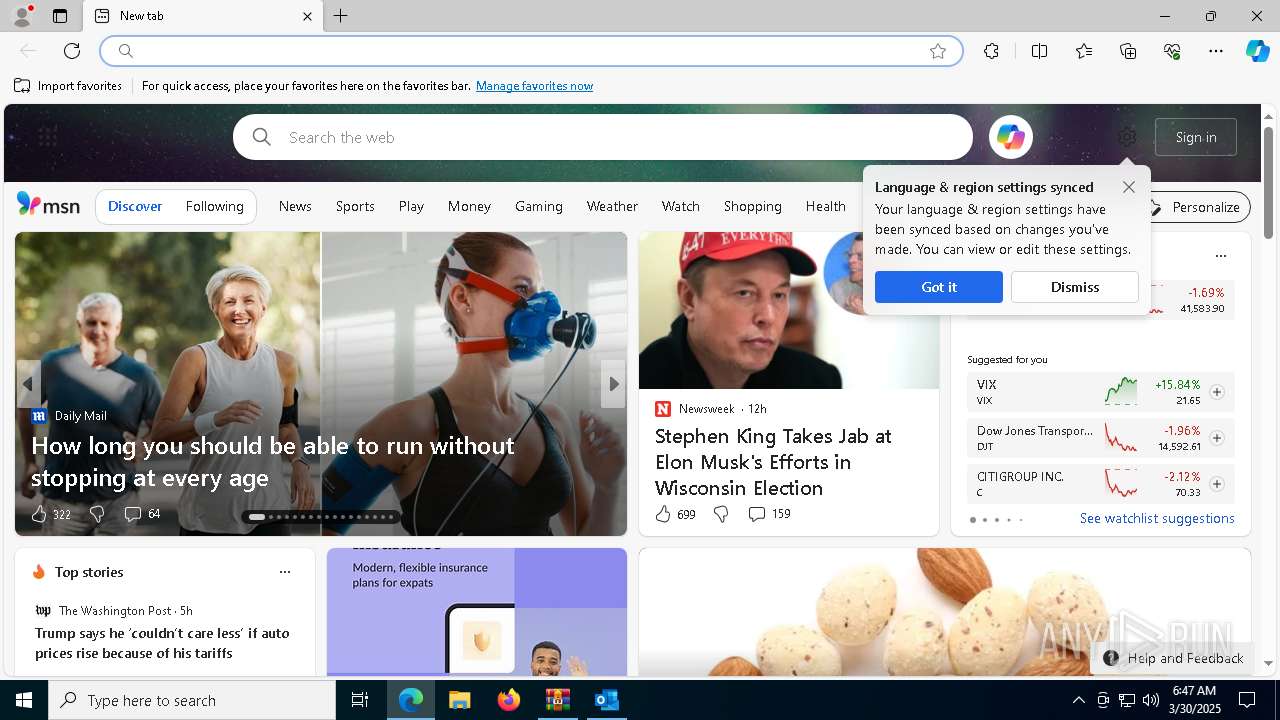Open Top stories more options
Screen dimensions: 1280x720
click(285, 572)
